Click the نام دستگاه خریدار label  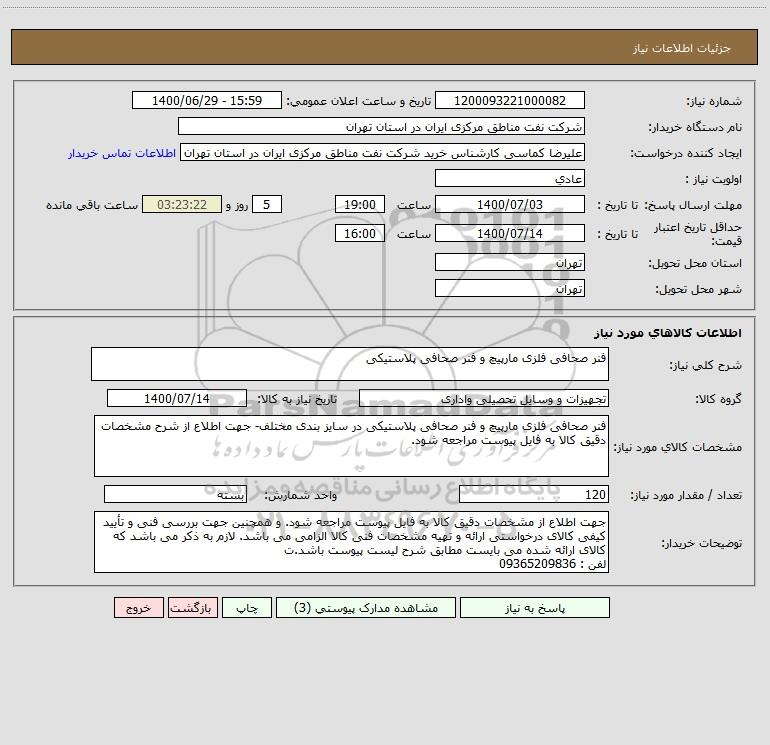point(695,128)
